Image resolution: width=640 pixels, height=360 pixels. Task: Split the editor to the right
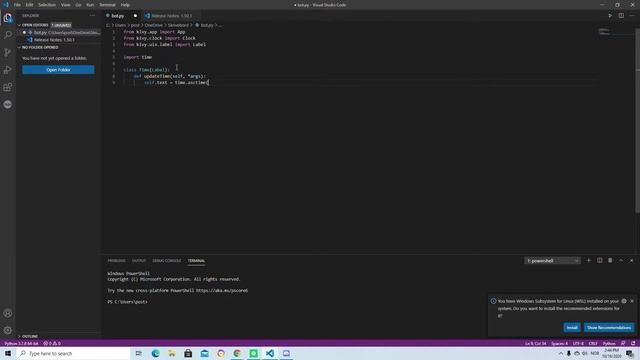[621, 16]
